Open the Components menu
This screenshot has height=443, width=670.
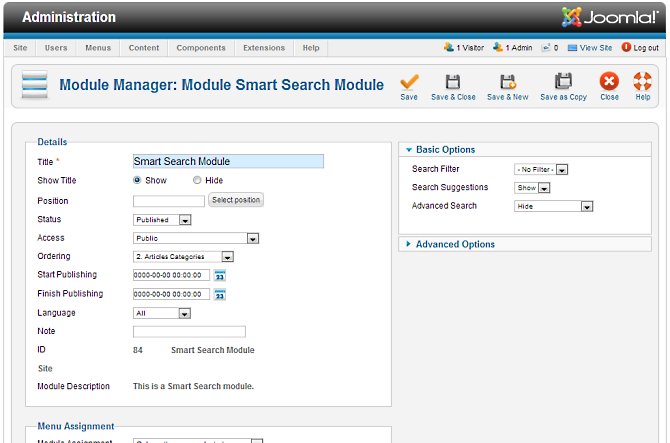coord(201,48)
